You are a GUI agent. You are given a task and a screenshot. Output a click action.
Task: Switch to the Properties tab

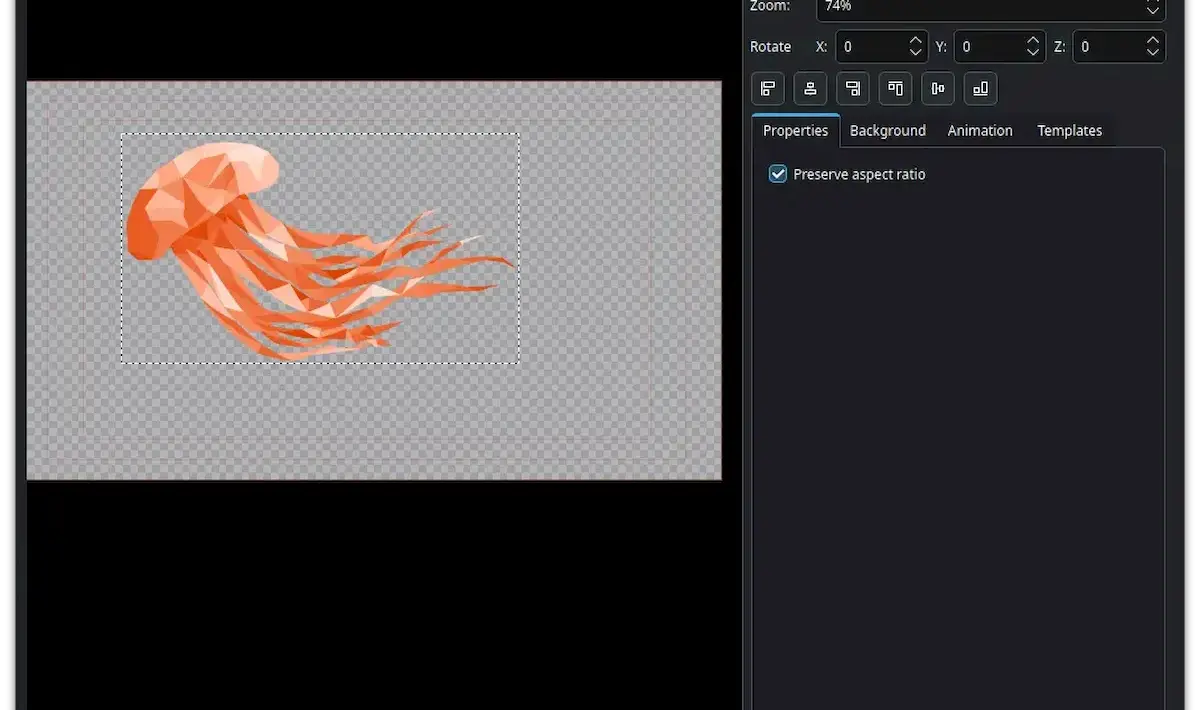795,131
